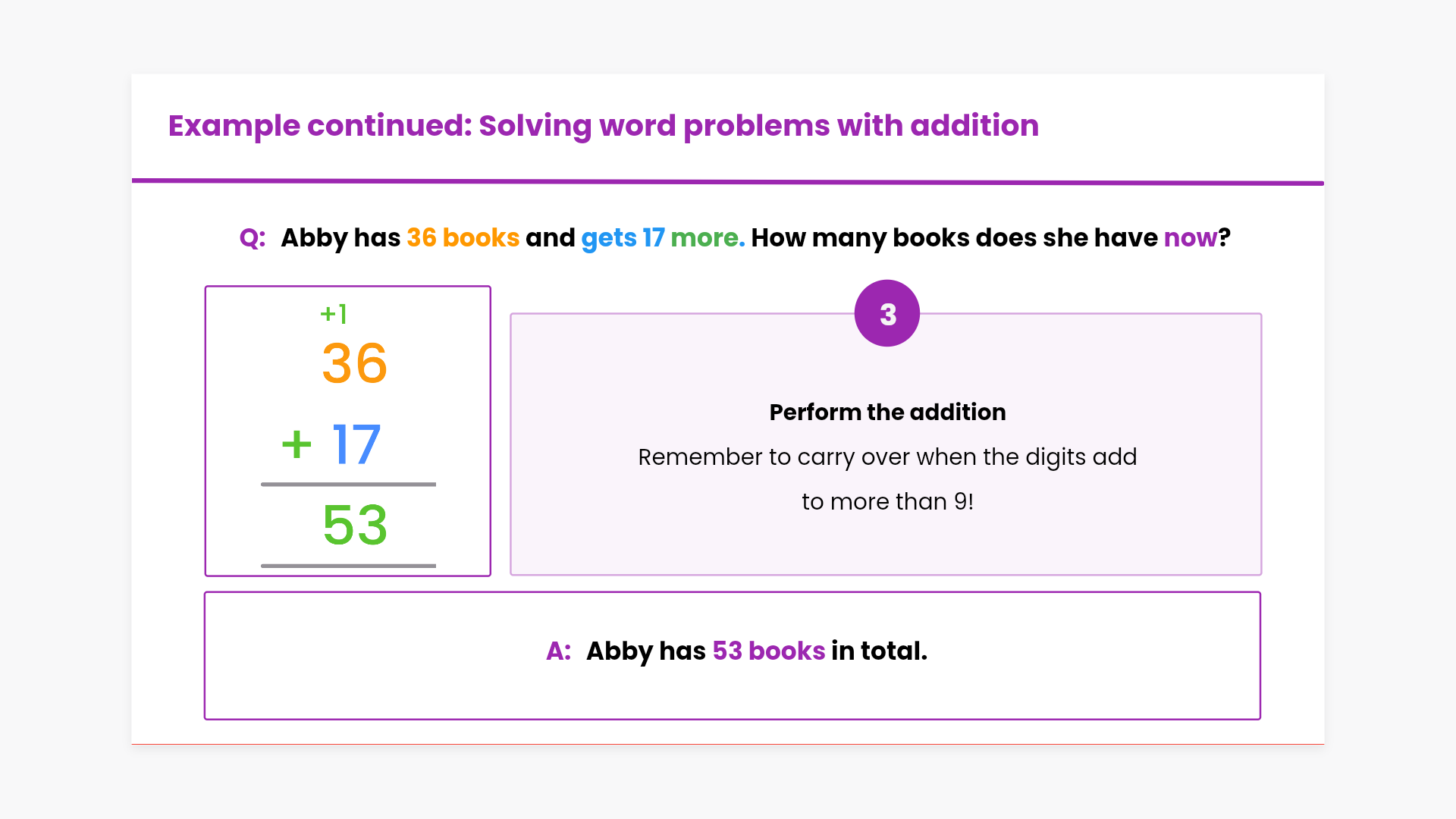Click the orange "36 books" text in question
Viewport: 1456px width, 819px height.
click(x=463, y=238)
